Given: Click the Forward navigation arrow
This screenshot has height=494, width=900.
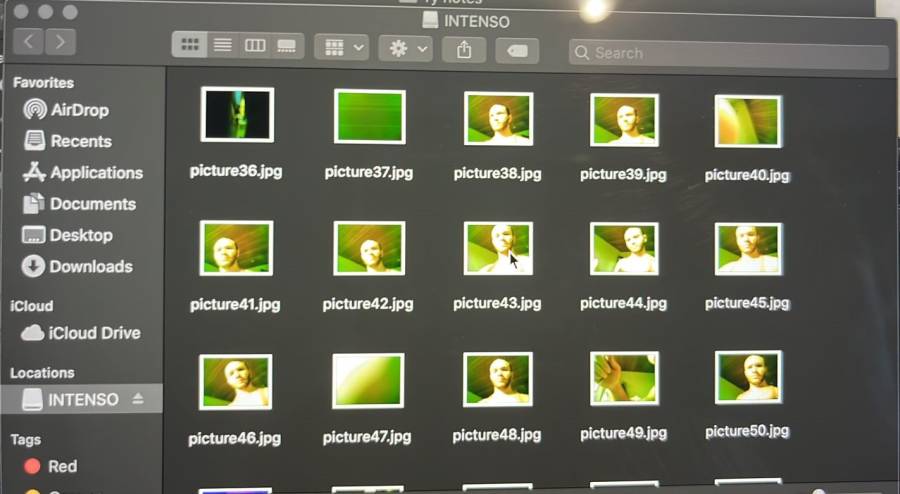Looking at the screenshot, I should point(61,41).
